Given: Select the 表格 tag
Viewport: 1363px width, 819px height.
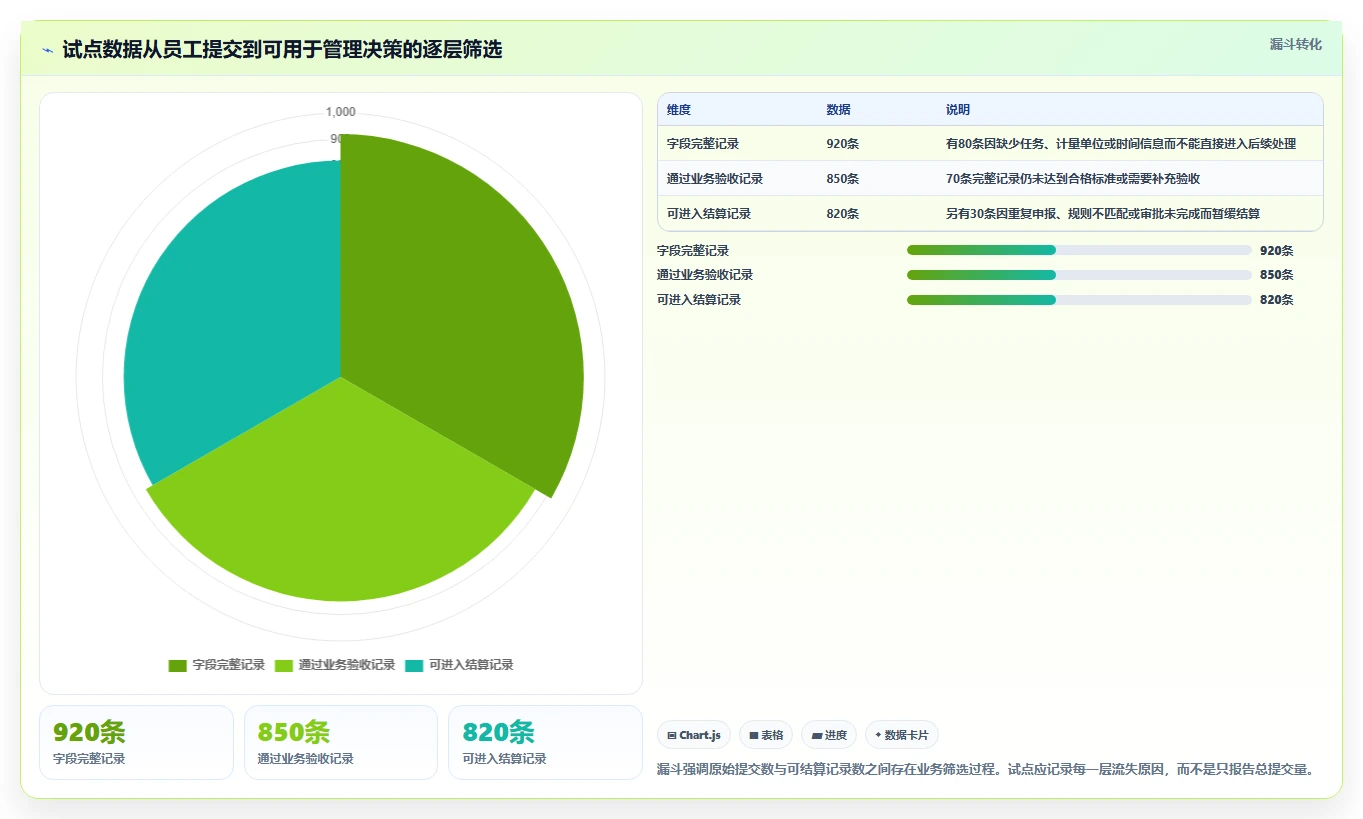Looking at the screenshot, I should pos(766,735).
